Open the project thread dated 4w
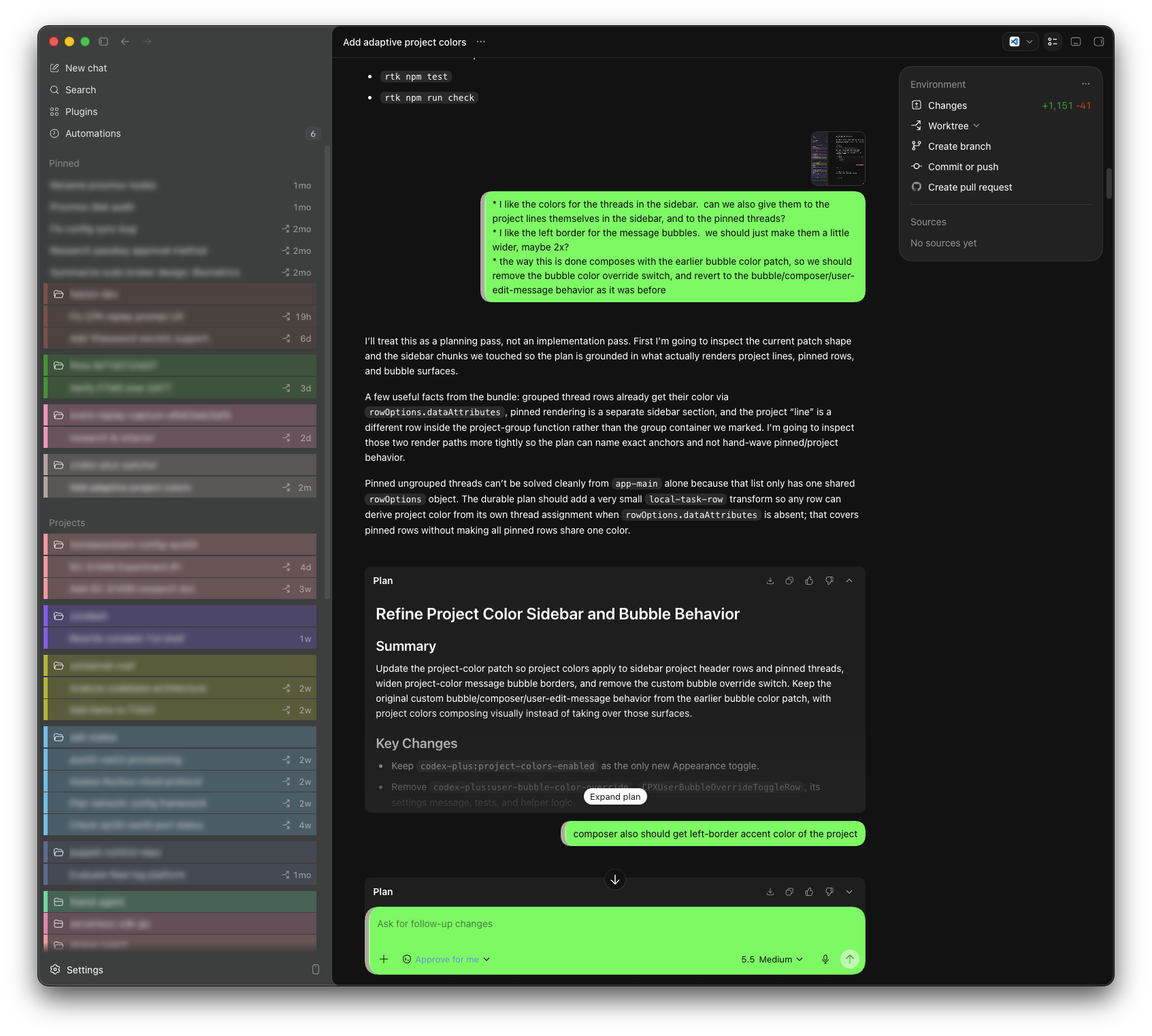The width and height of the screenshot is (1152, 1036). (x=180, y=825)
